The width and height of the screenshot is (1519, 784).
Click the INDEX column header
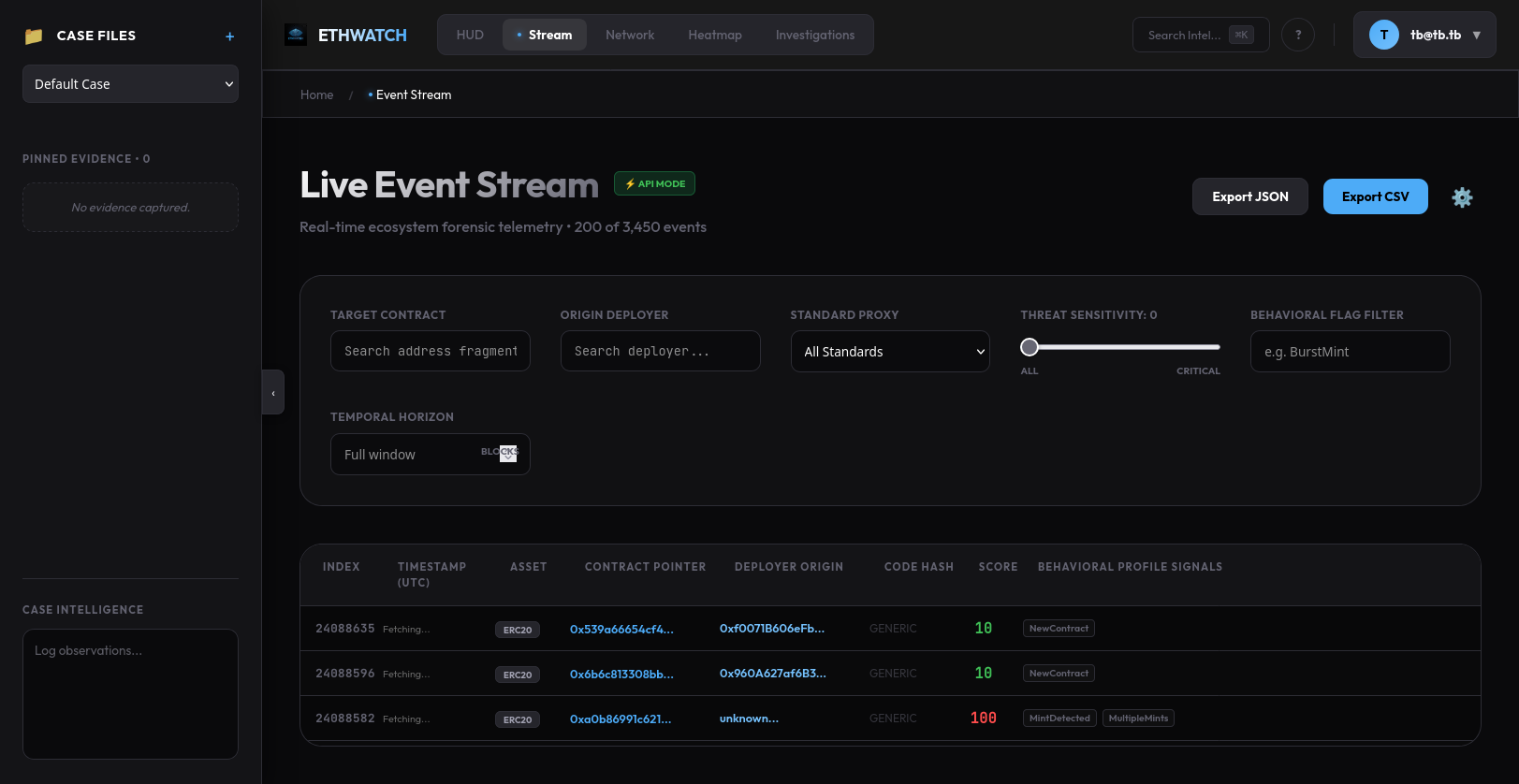coord(342,567)
